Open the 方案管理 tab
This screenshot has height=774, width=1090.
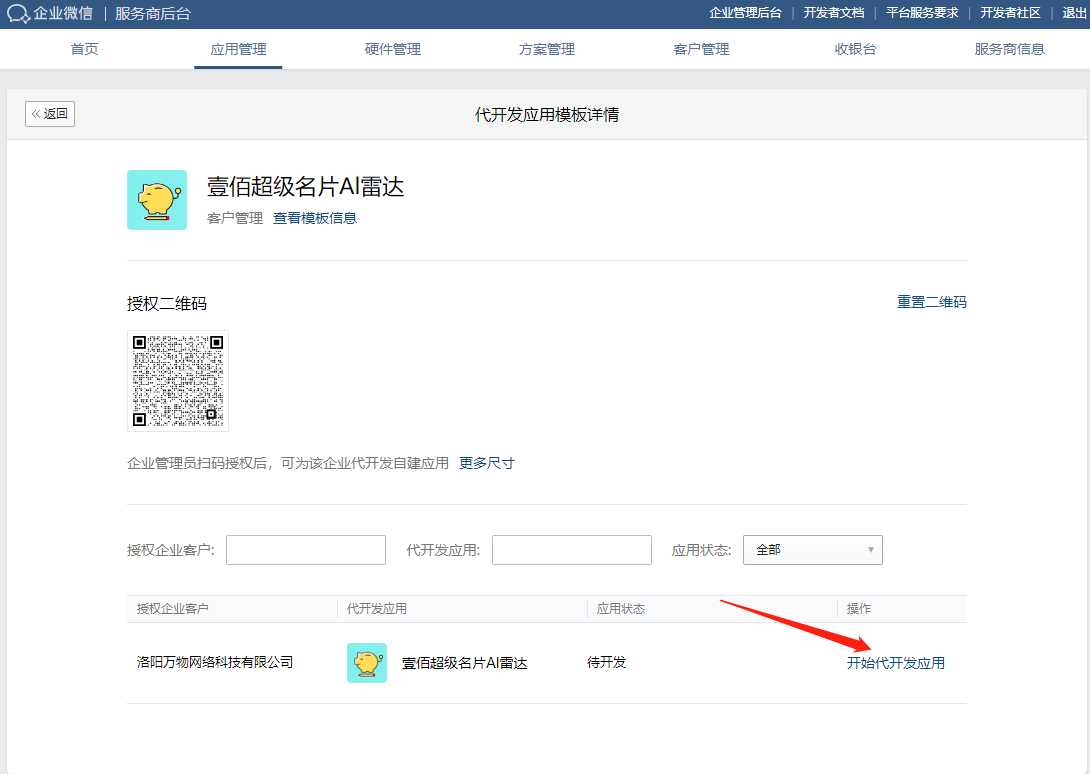point(547,49)
